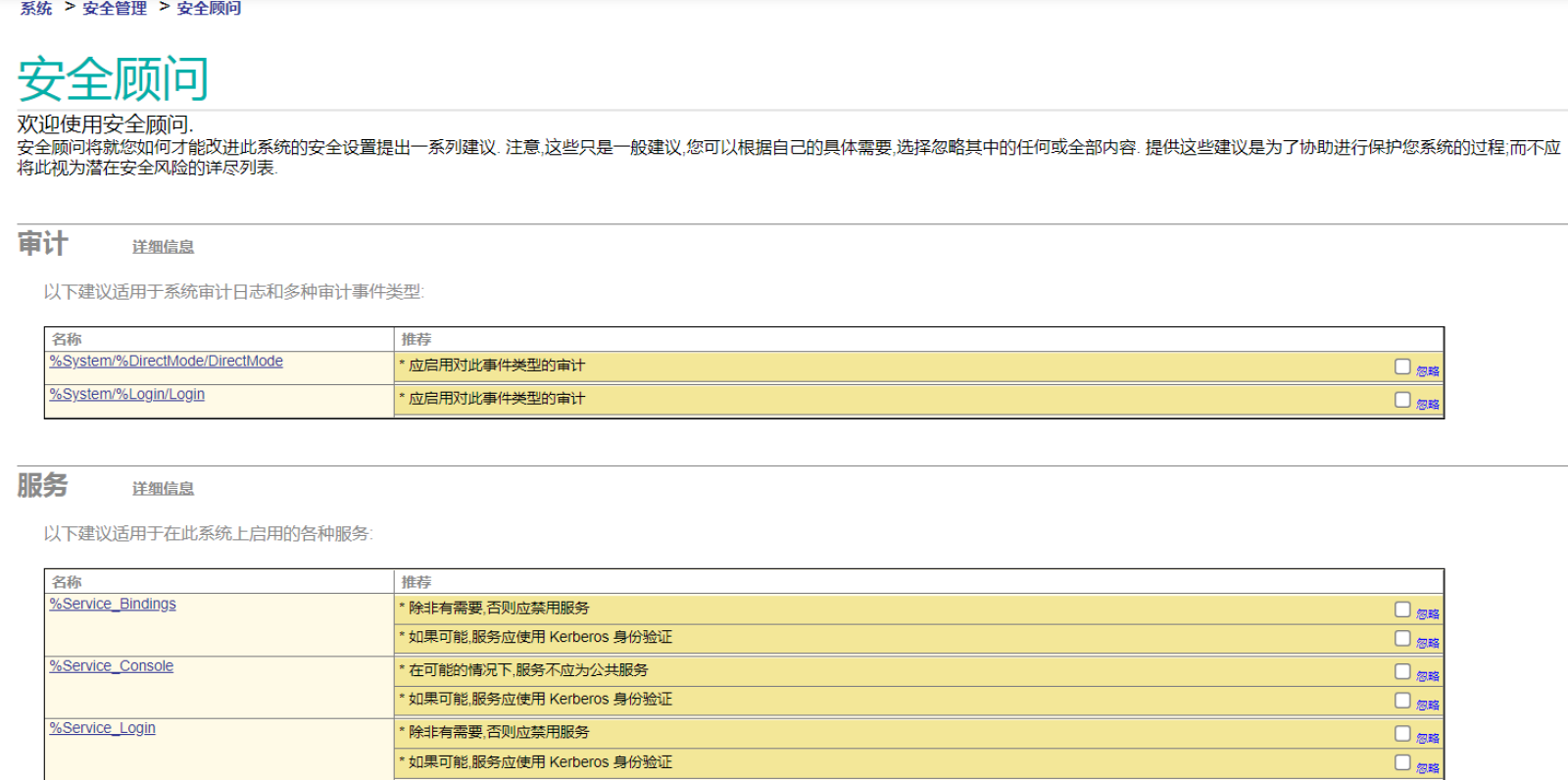The height and width of the screenshot is (780, 1568).
Task: Tick 忽略 for %Service_Login disable-service recommendation
Action: (x=1402, y=734)
